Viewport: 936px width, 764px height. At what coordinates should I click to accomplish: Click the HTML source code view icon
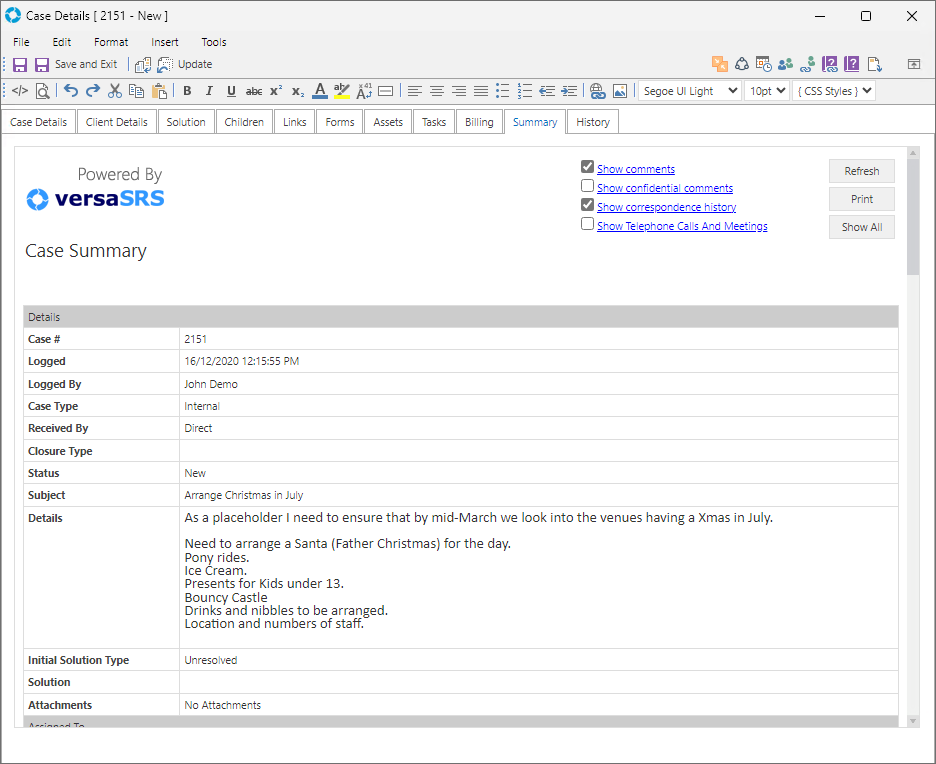20,91
